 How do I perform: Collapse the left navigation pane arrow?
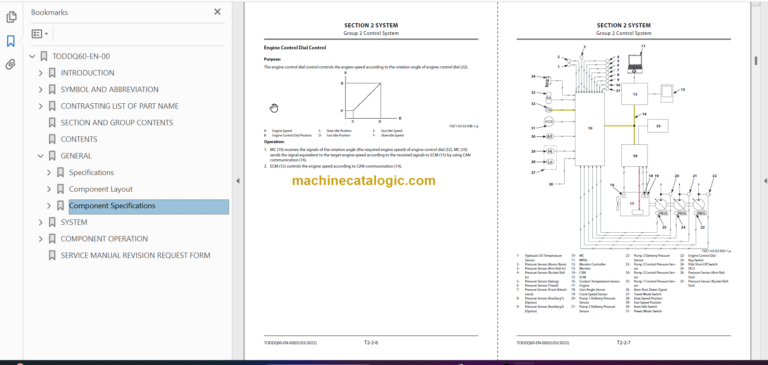click(x=238, y=181)
